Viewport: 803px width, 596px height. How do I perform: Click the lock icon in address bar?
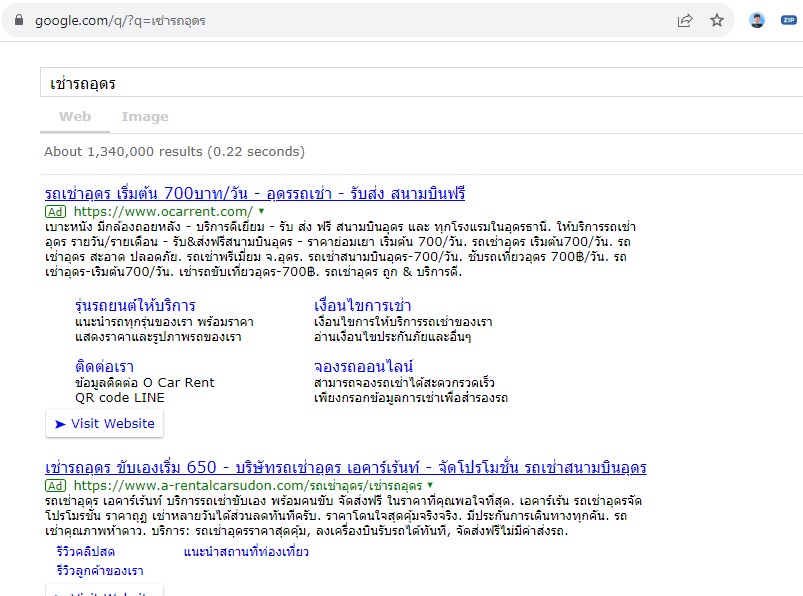[19, 20]
